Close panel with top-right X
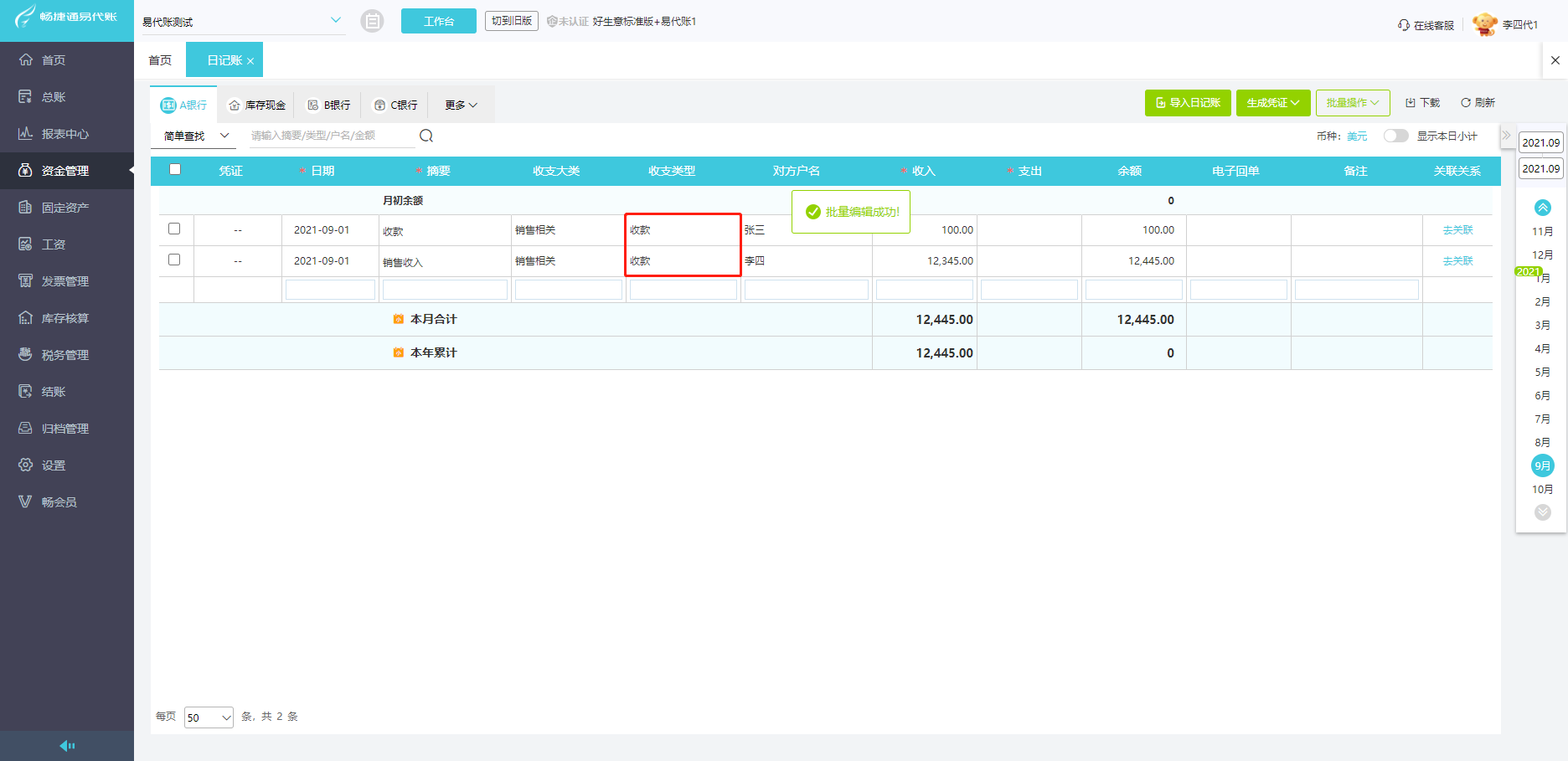Viewport: 1568px width, 761px height. click(x=1555, y=60)
